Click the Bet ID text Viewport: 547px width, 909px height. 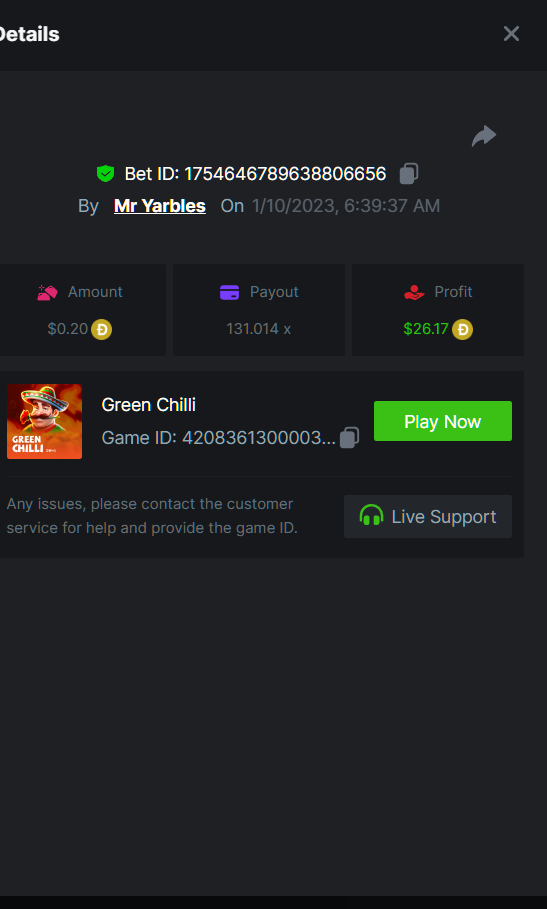[256, 173]
